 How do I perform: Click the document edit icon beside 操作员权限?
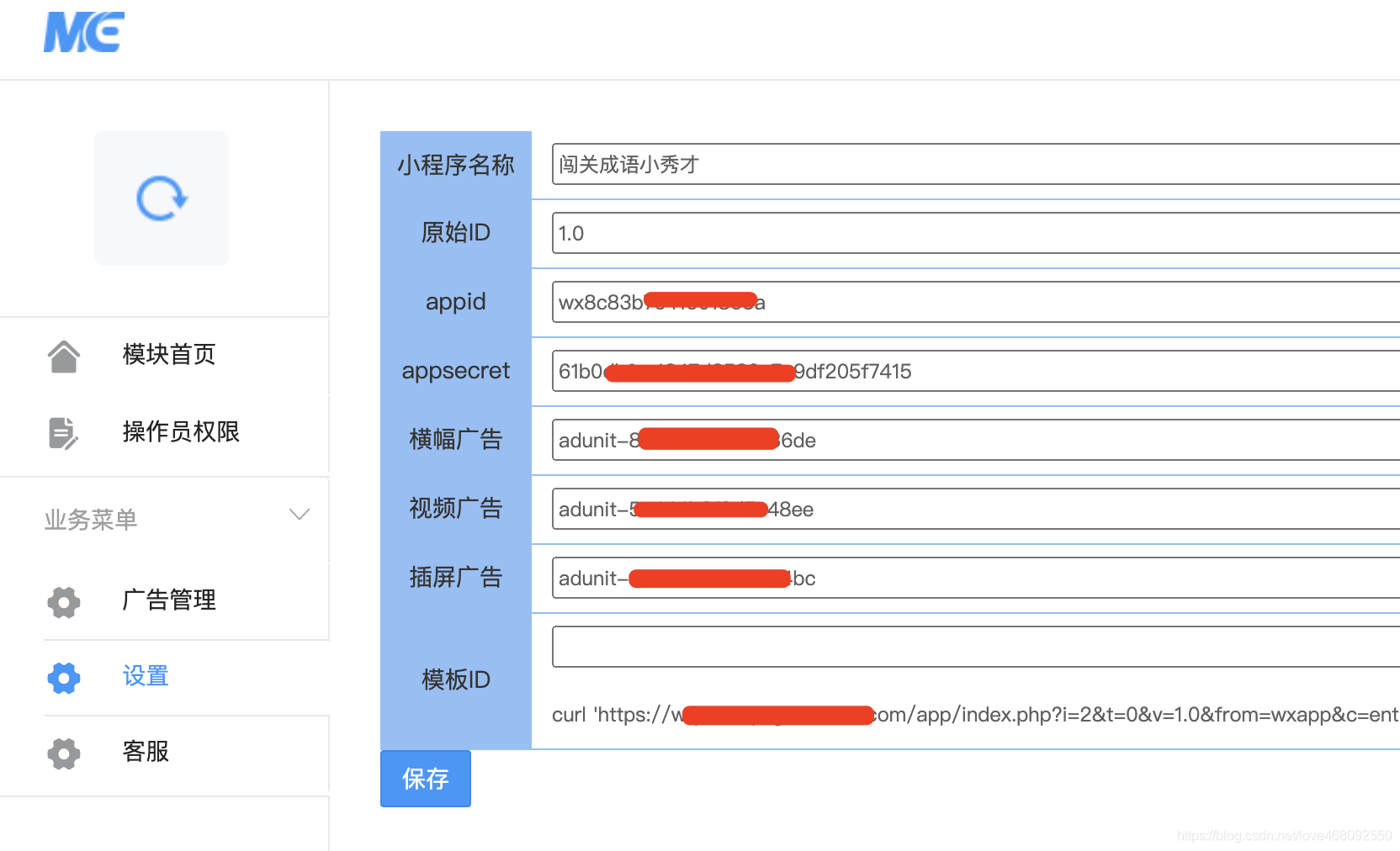(x=64, y=432)
